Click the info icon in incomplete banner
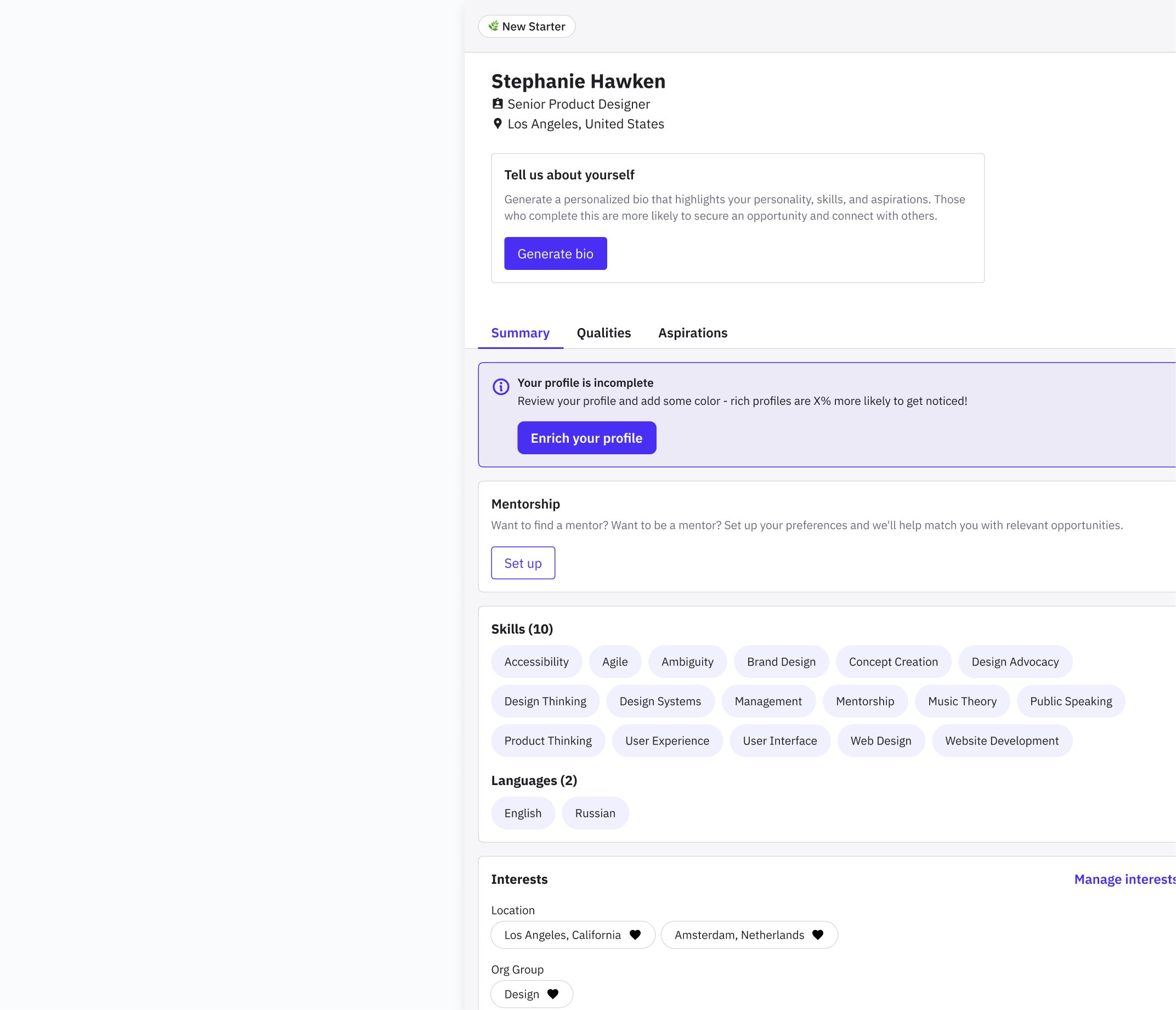This screenshot has width=1176, height=1010. (500, 387)
